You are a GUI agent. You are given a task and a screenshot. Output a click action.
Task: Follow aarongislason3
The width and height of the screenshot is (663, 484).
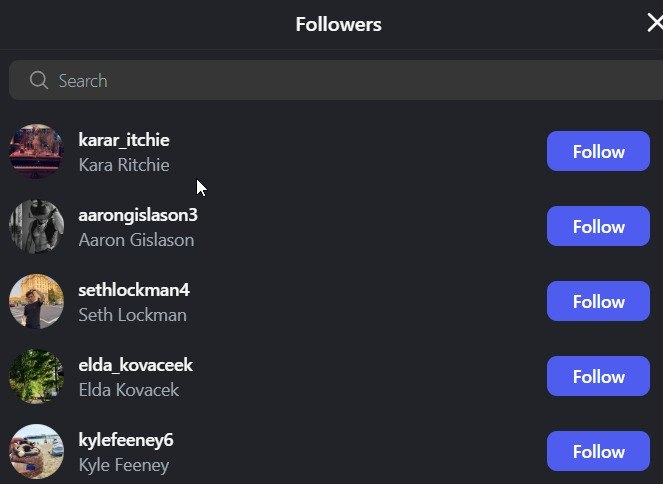598,226
